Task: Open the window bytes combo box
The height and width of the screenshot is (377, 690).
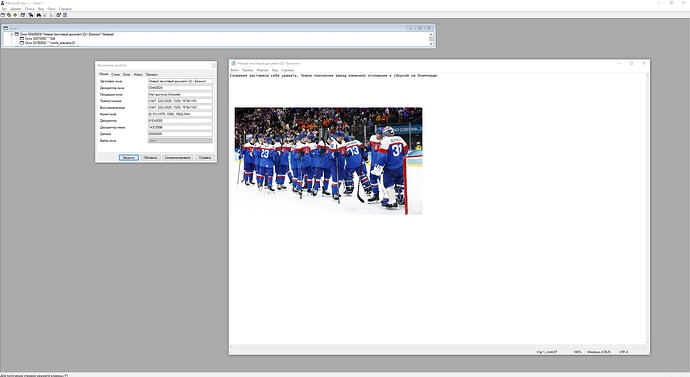Action: tap(180, 141)
